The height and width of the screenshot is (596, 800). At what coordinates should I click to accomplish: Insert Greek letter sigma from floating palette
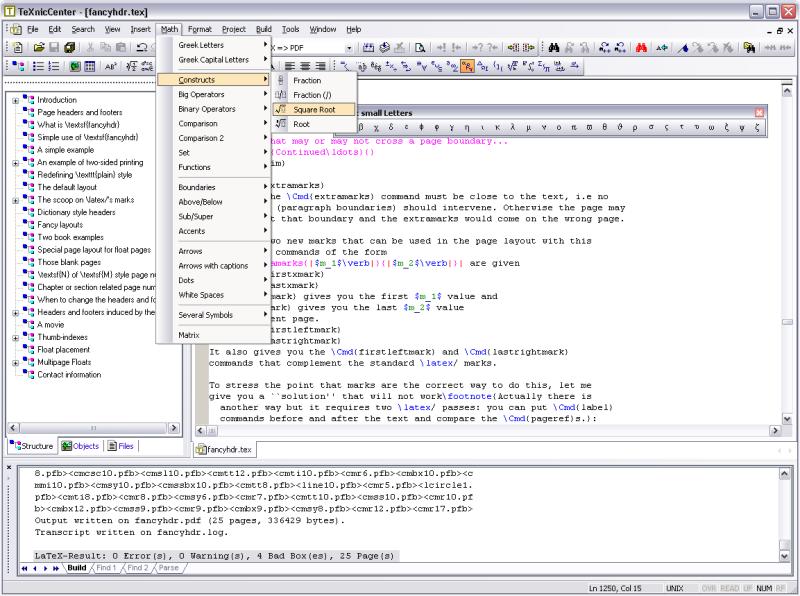point(650,128)
